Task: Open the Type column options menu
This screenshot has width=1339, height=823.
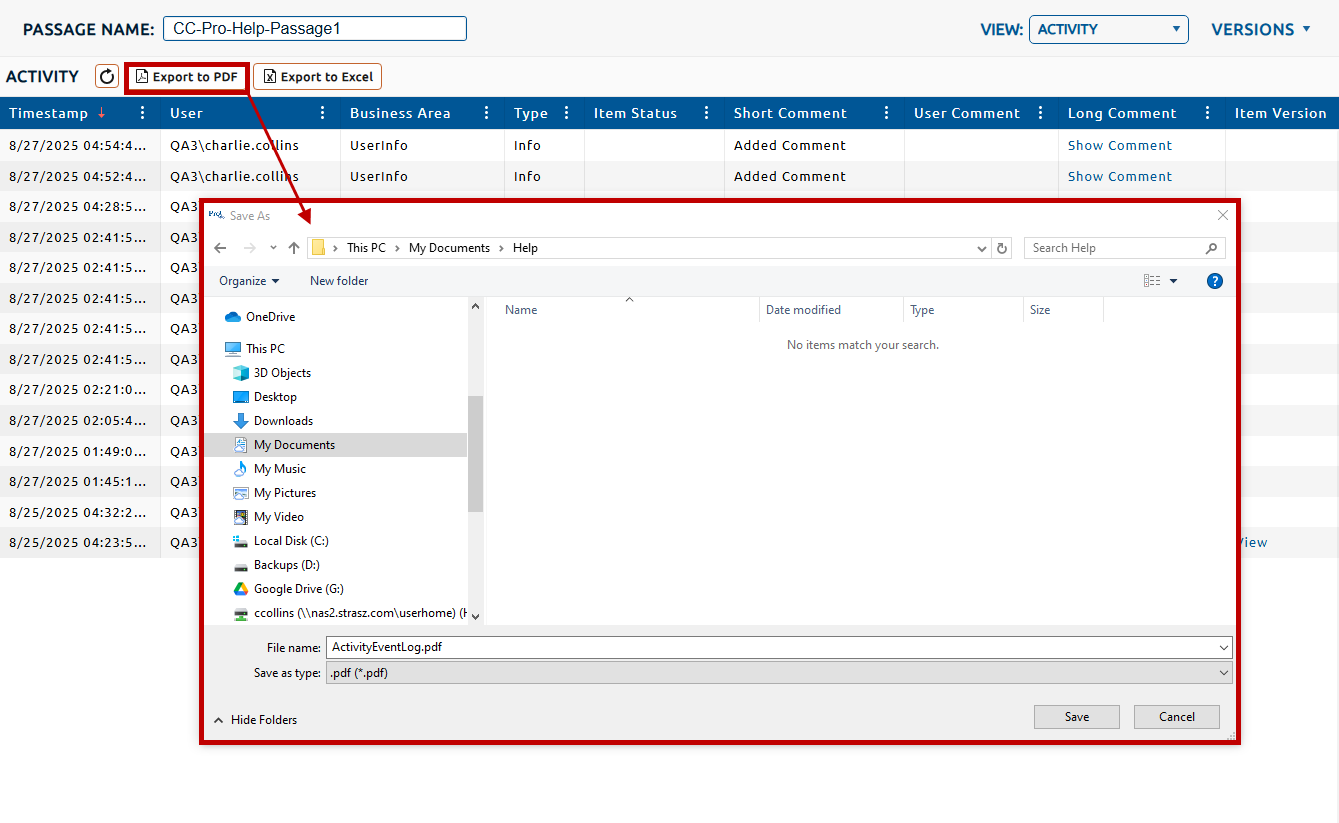Action: click(567, 113)
